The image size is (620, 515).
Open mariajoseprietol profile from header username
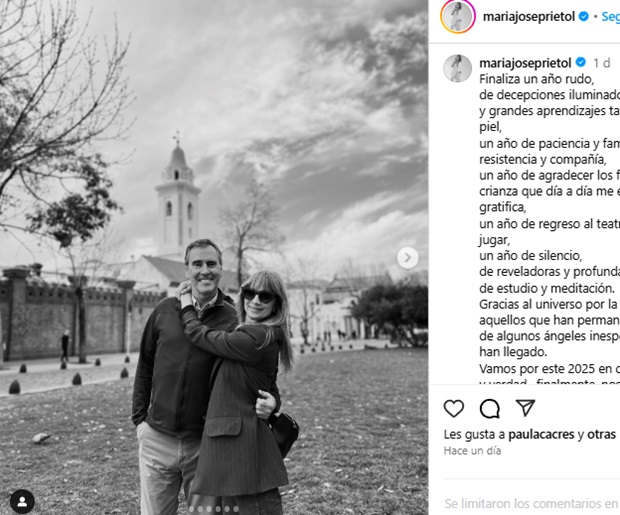[x=529, y=17]
